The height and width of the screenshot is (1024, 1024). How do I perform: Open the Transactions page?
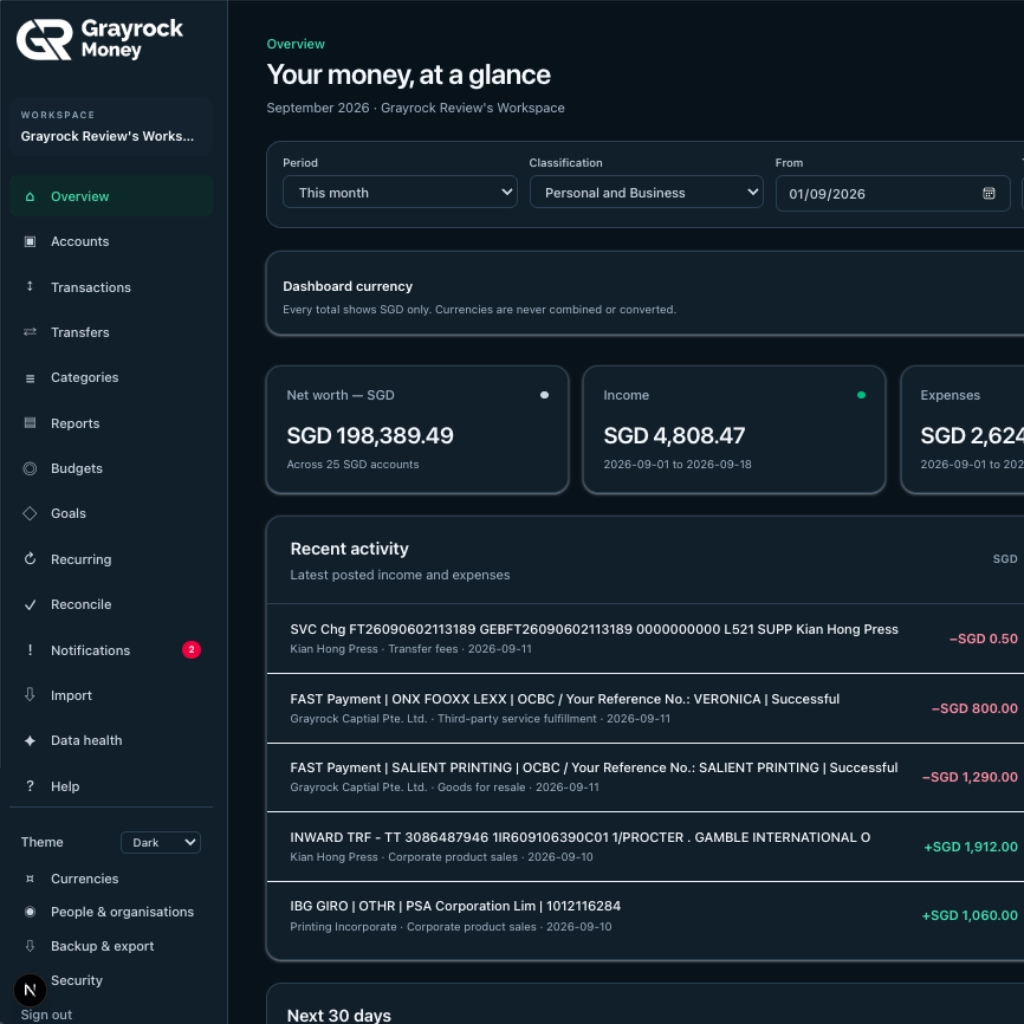111,287
